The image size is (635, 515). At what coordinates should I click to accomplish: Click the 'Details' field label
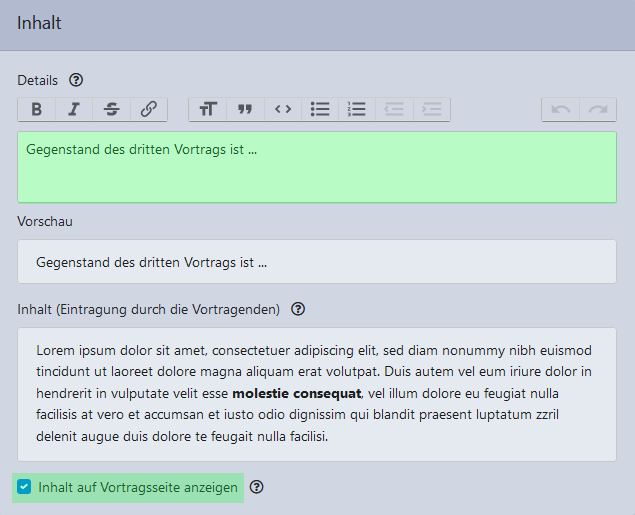click(x=37, y=81)
